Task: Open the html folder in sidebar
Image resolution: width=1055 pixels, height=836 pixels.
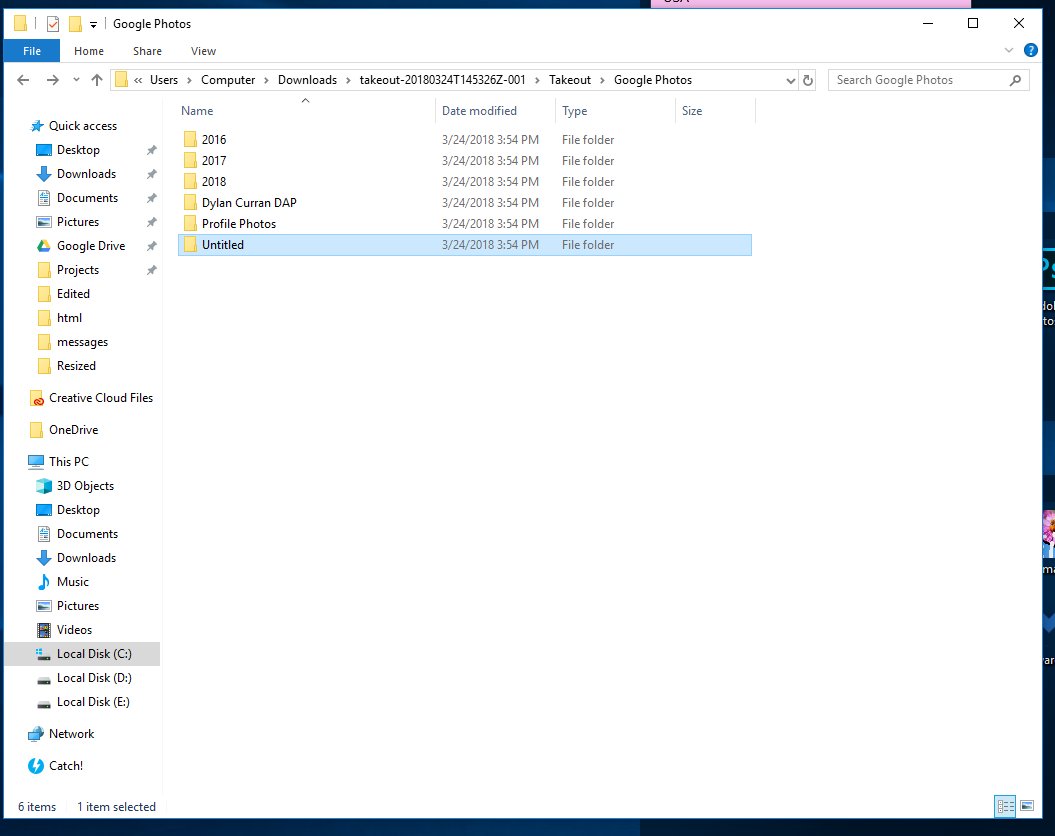Action: click(69, 318)
